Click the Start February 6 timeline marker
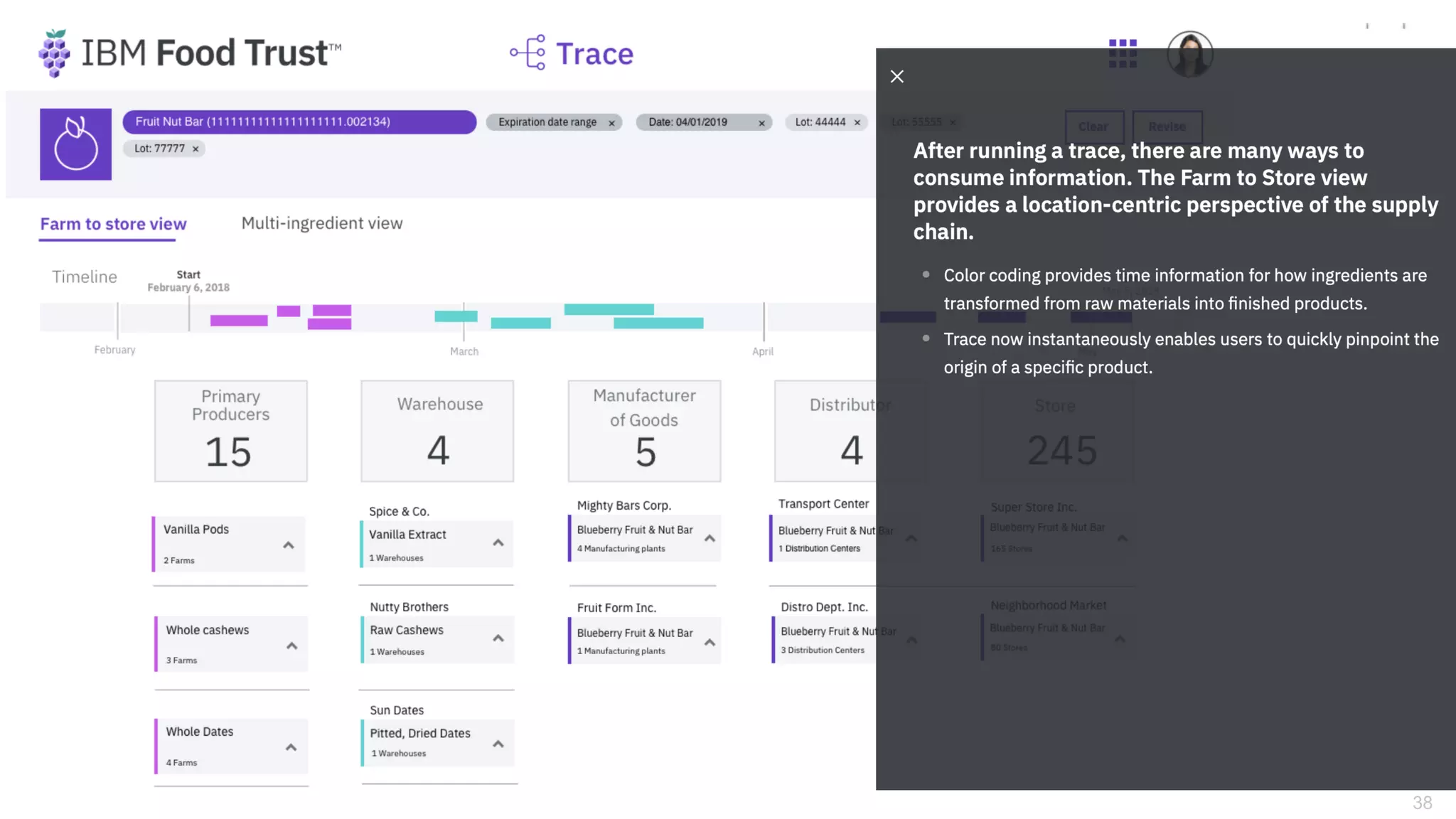 coord(188,281)
